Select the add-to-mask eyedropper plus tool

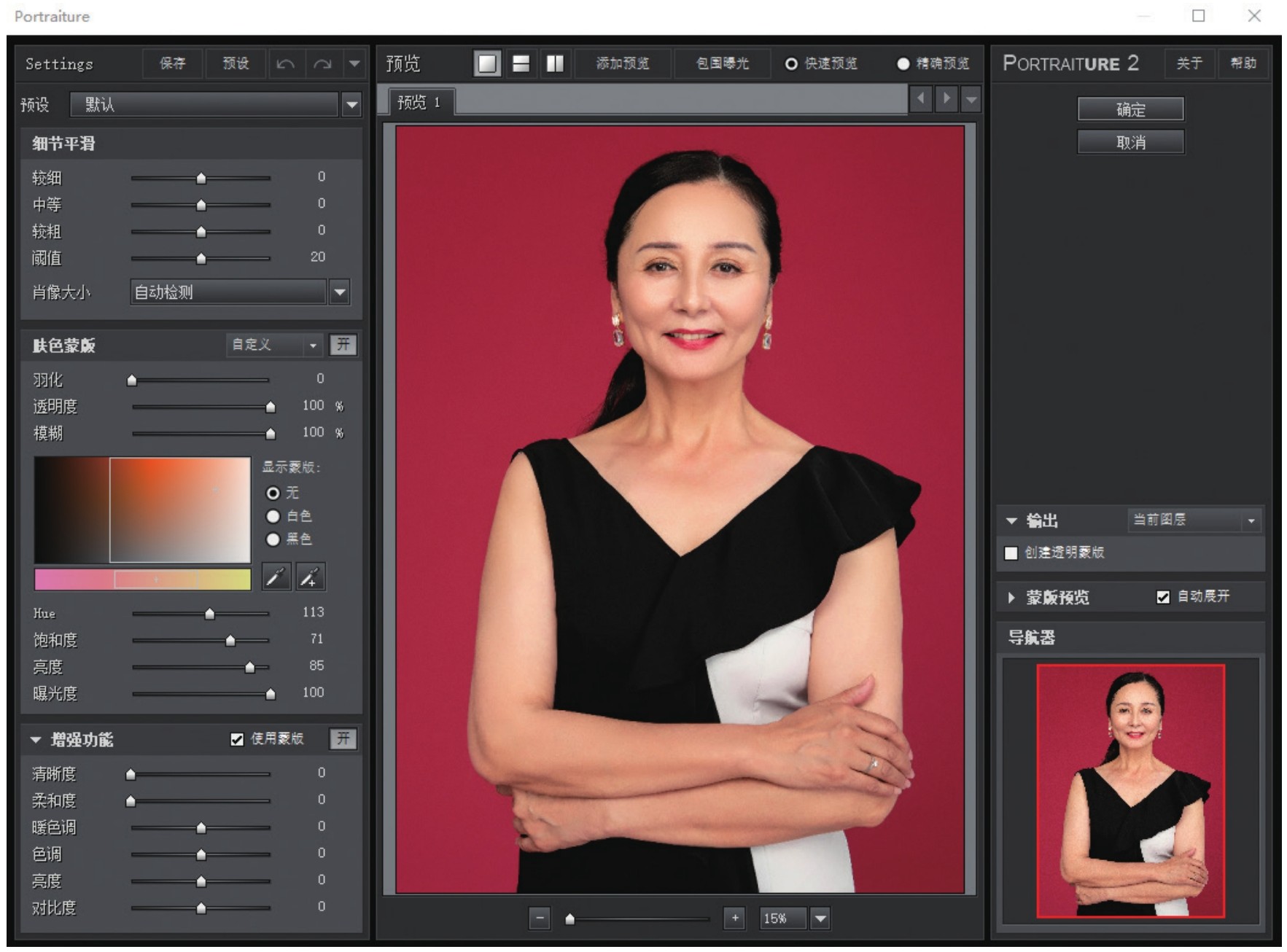pyautogui.click(x=310, y=577)
